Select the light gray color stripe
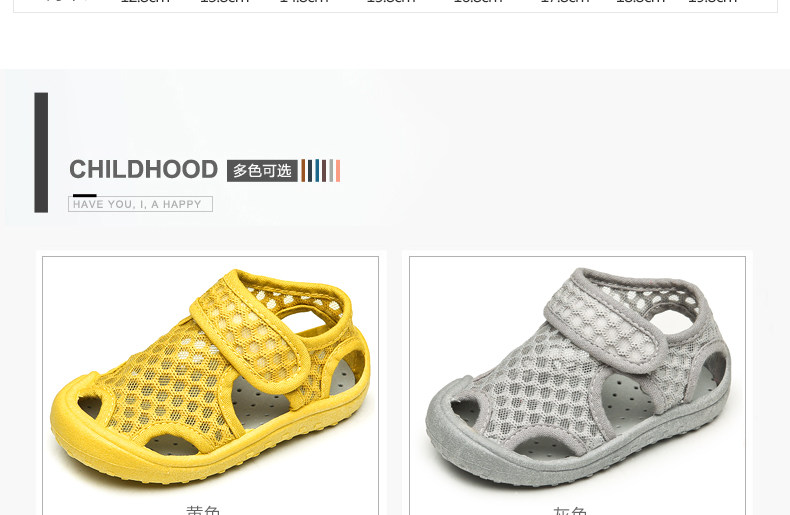 331,170
